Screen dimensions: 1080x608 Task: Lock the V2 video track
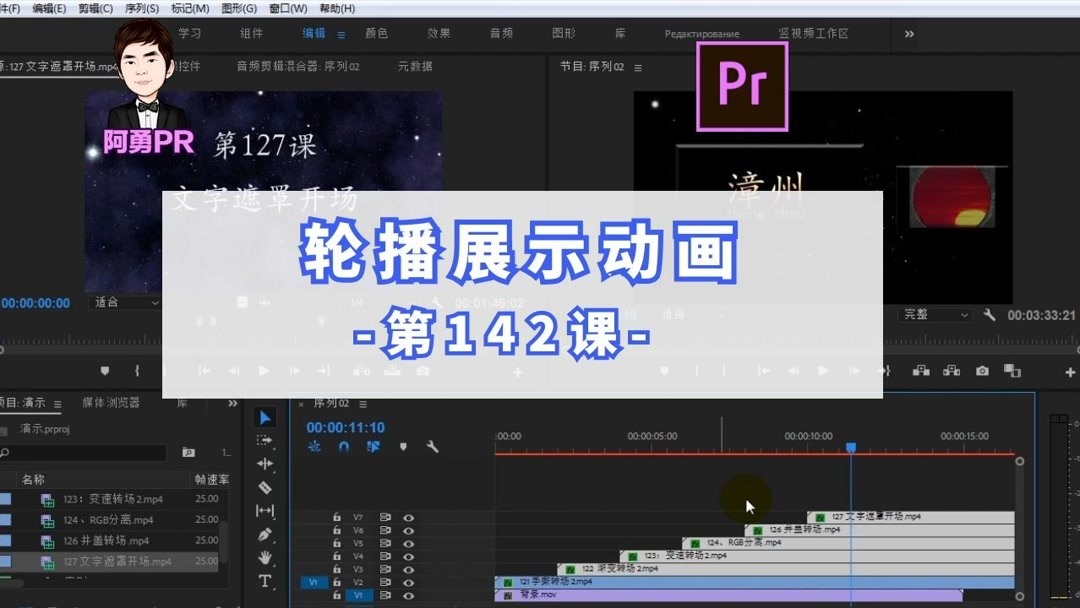coord(337,580)
